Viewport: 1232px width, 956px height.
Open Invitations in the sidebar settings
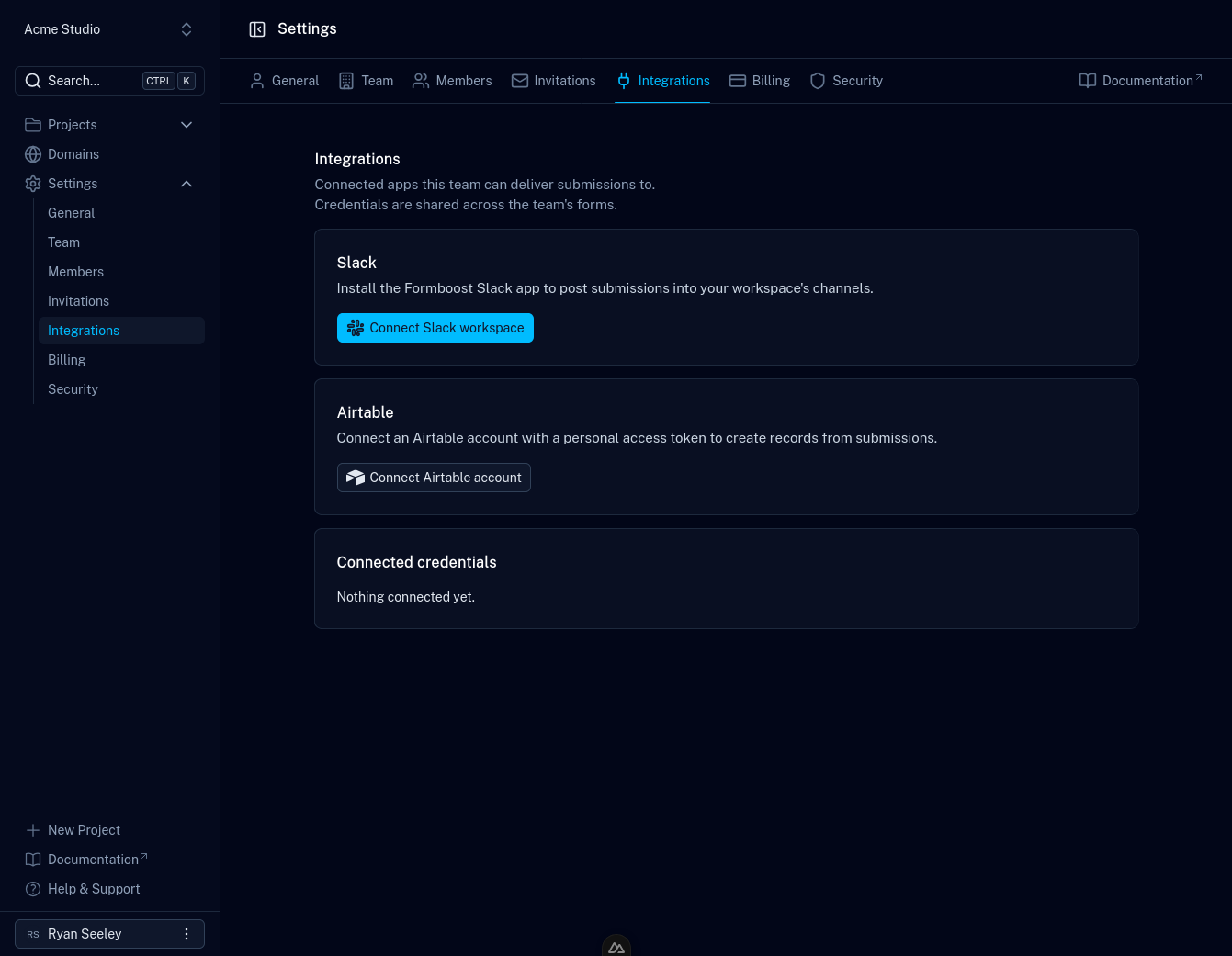[121, 301]
